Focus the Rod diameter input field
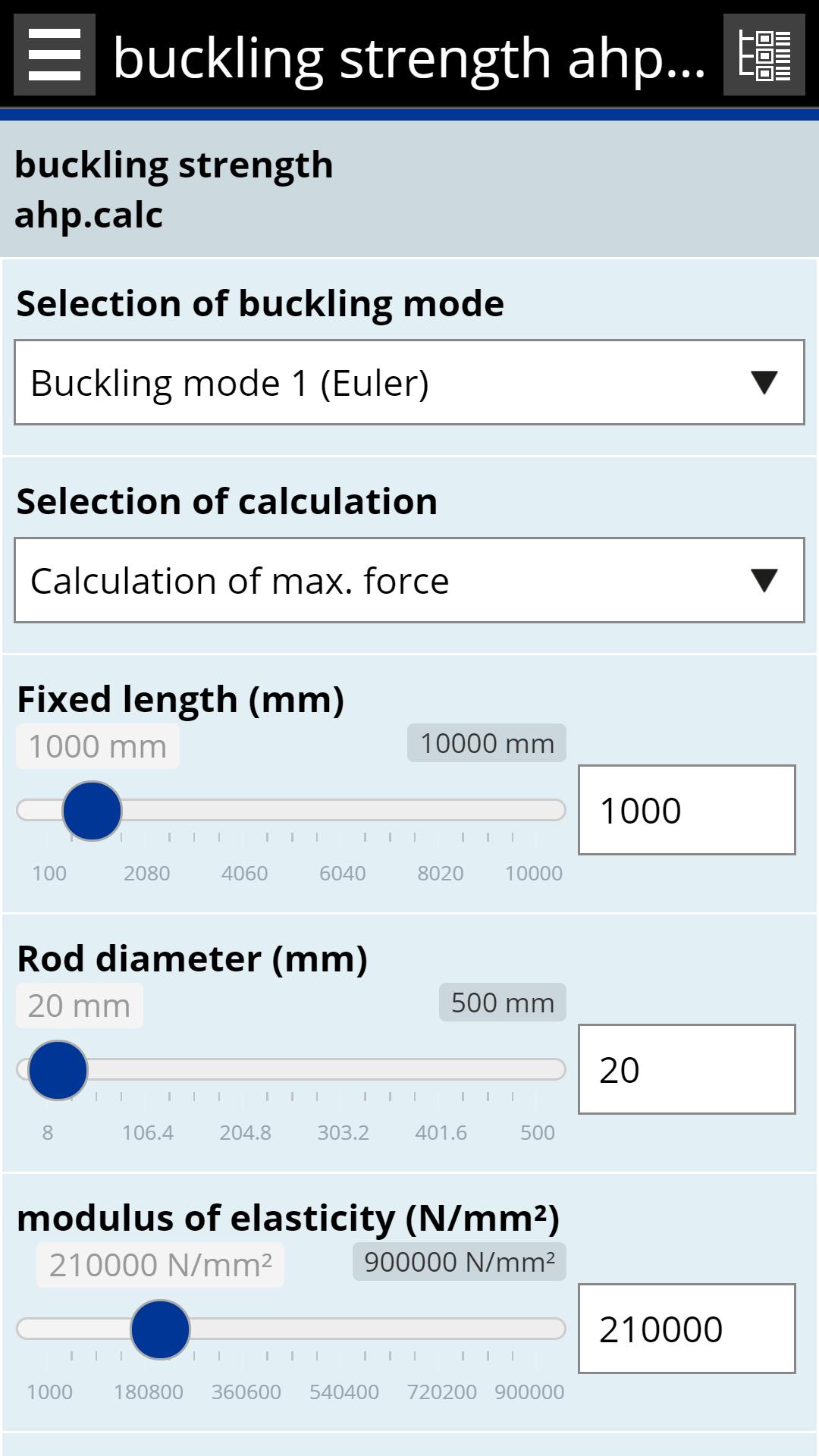 tap(686, 1069)
